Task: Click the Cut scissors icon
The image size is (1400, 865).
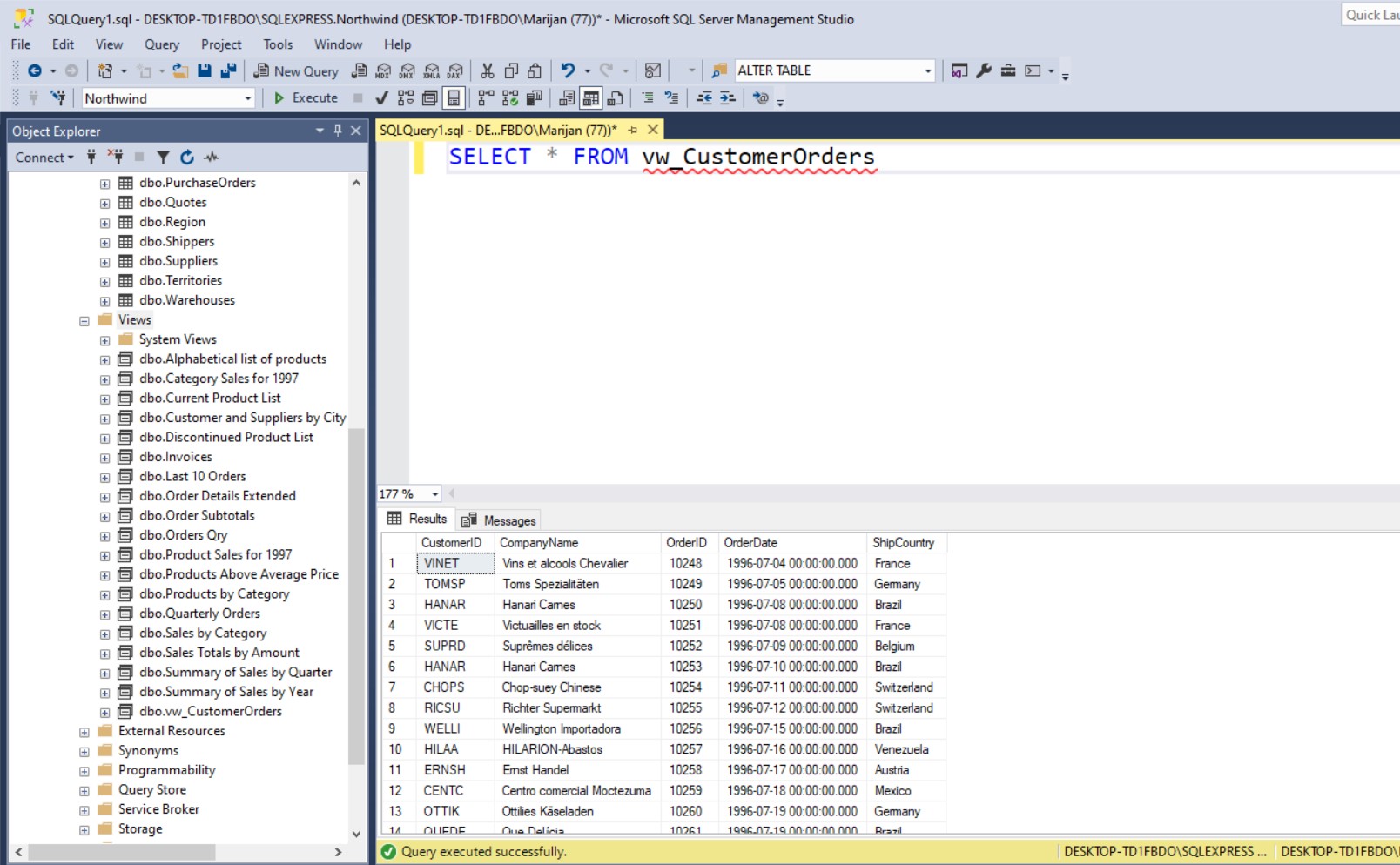Action: pos(488,71)
